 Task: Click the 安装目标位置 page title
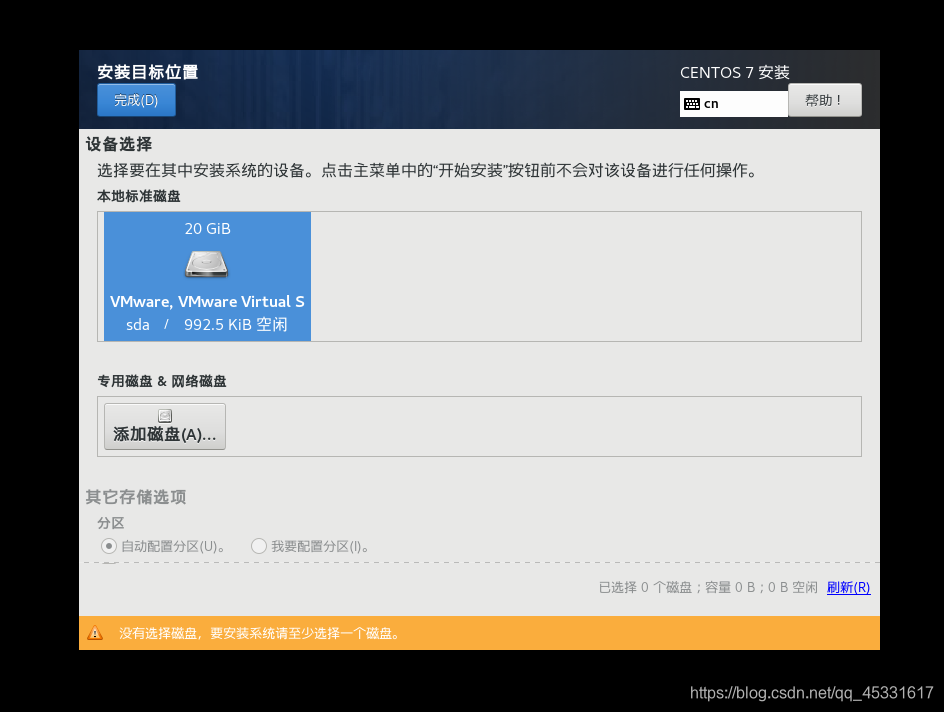[148, 72]
